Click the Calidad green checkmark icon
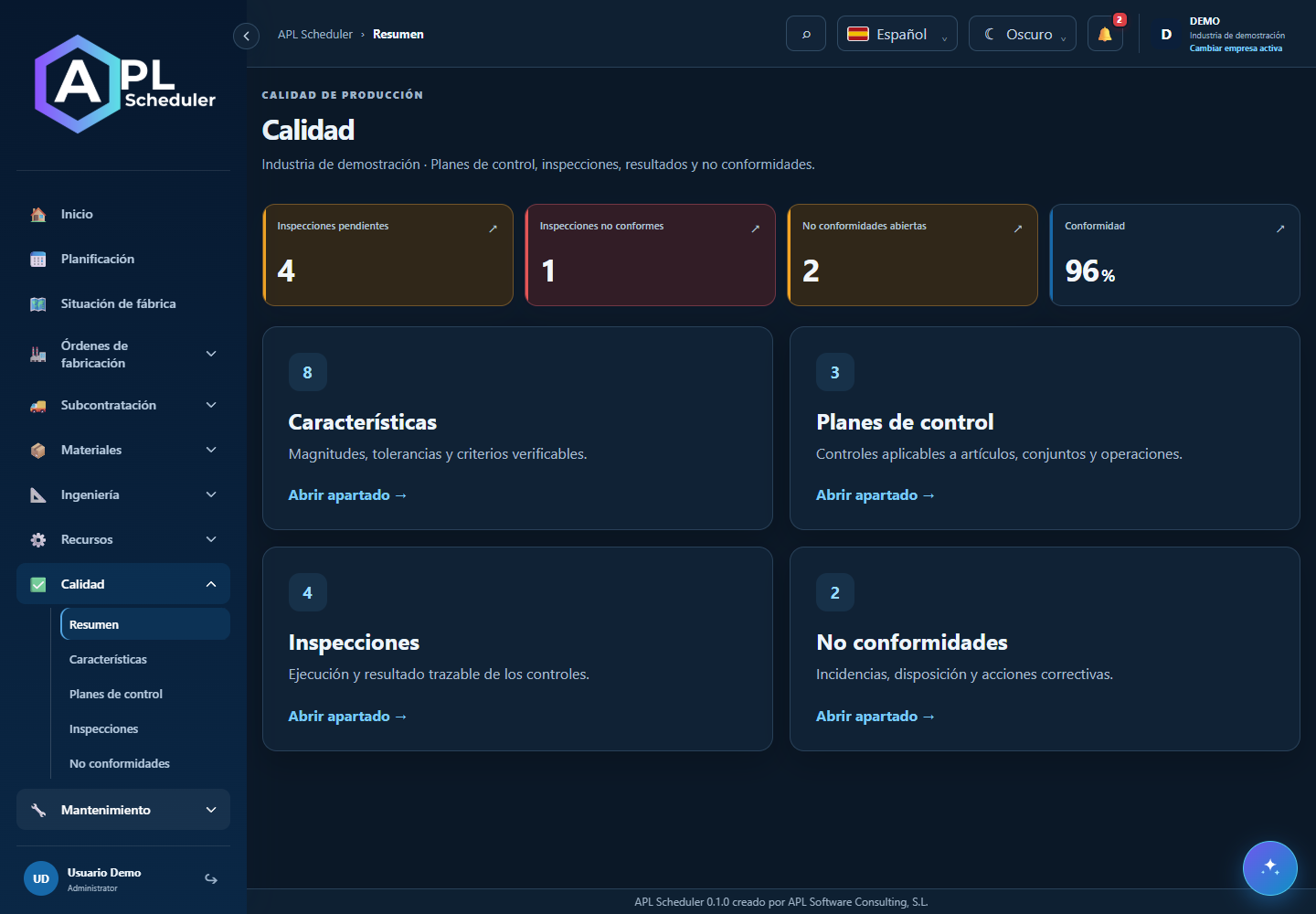The image size is (1316, 914). [38, 585]
